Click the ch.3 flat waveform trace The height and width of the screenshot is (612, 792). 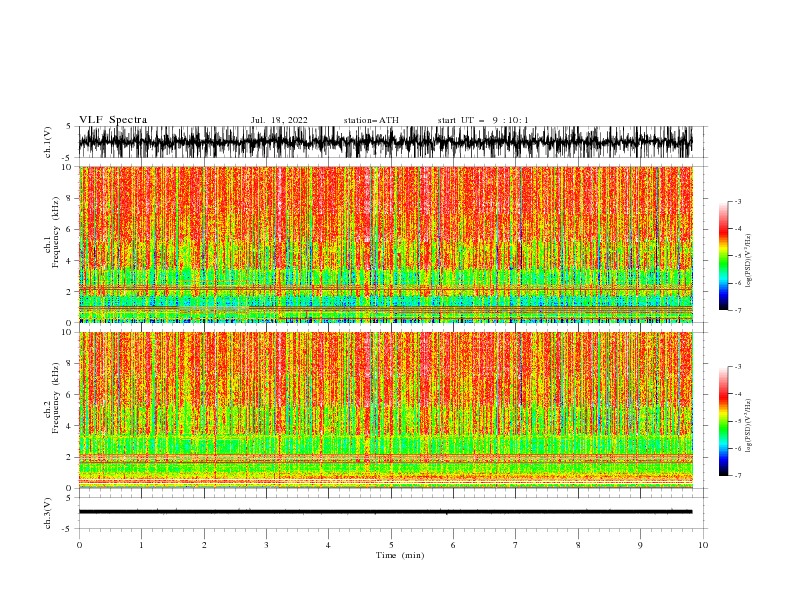pyautogui.click(x=385, y=512)
